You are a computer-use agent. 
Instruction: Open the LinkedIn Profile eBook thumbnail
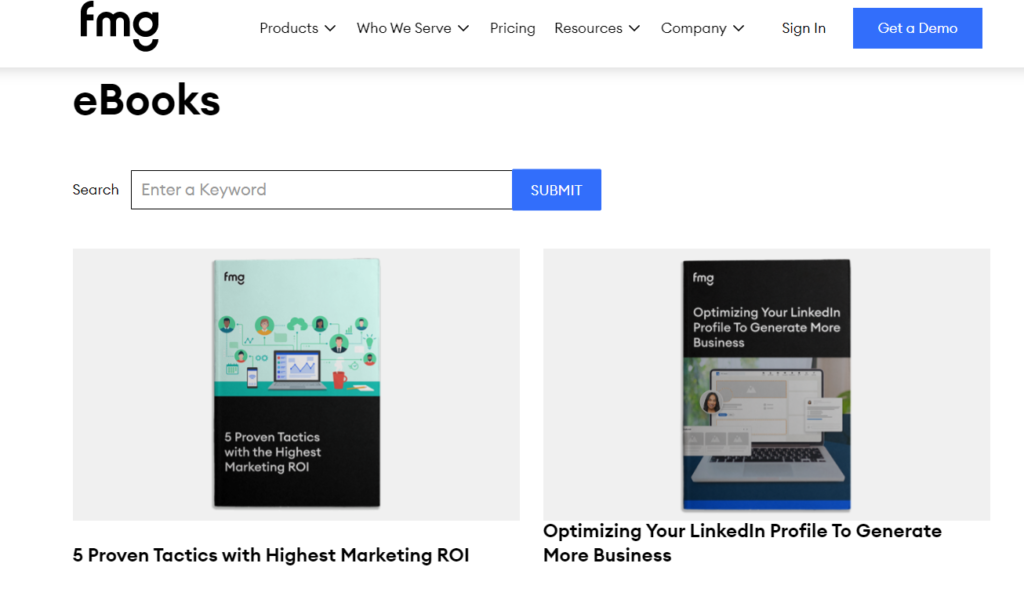(765, 384)
